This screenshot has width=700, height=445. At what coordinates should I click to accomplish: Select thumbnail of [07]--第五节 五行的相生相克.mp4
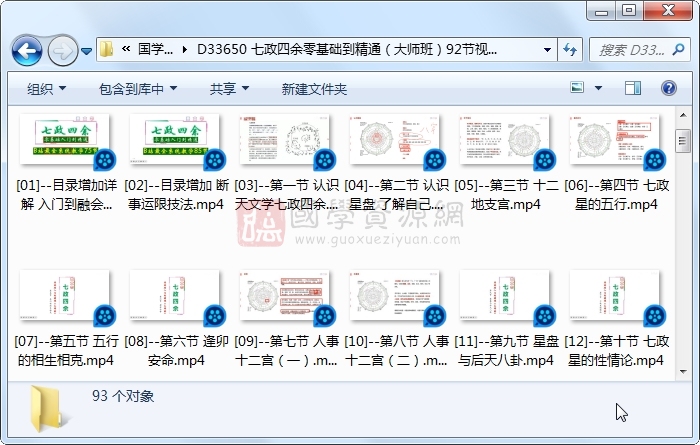point(64,295)
